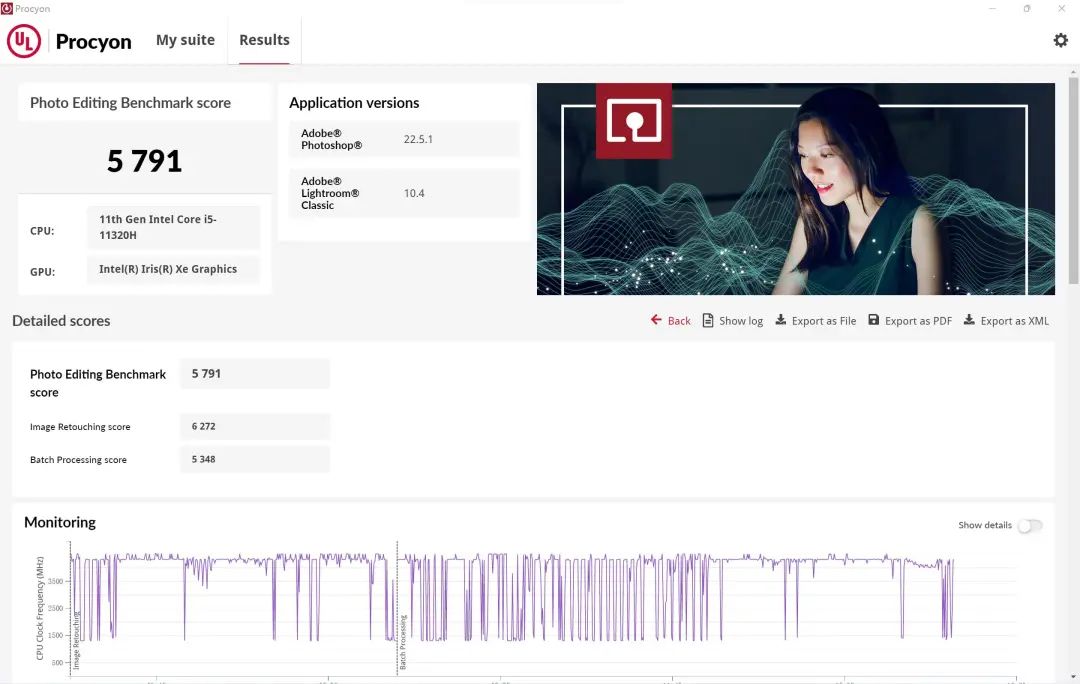Viewport: 1080px width, 684px height.
Task: Click the large 5 791 benchmark score
Action: pos(145,160)
